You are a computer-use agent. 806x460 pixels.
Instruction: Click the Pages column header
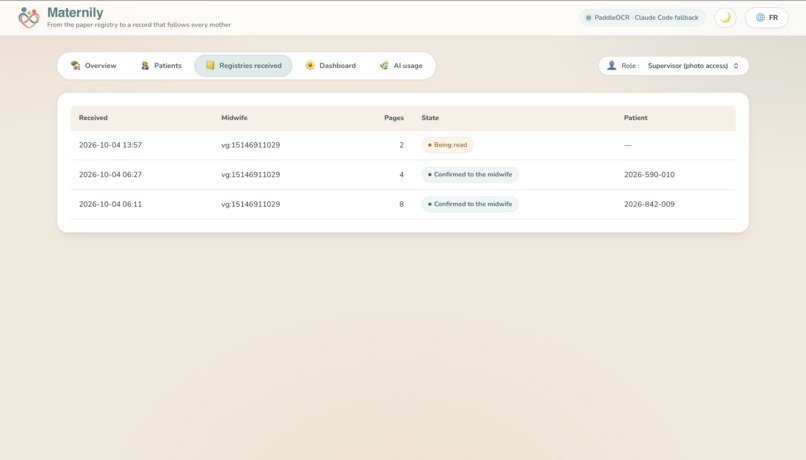click(394, 118)
